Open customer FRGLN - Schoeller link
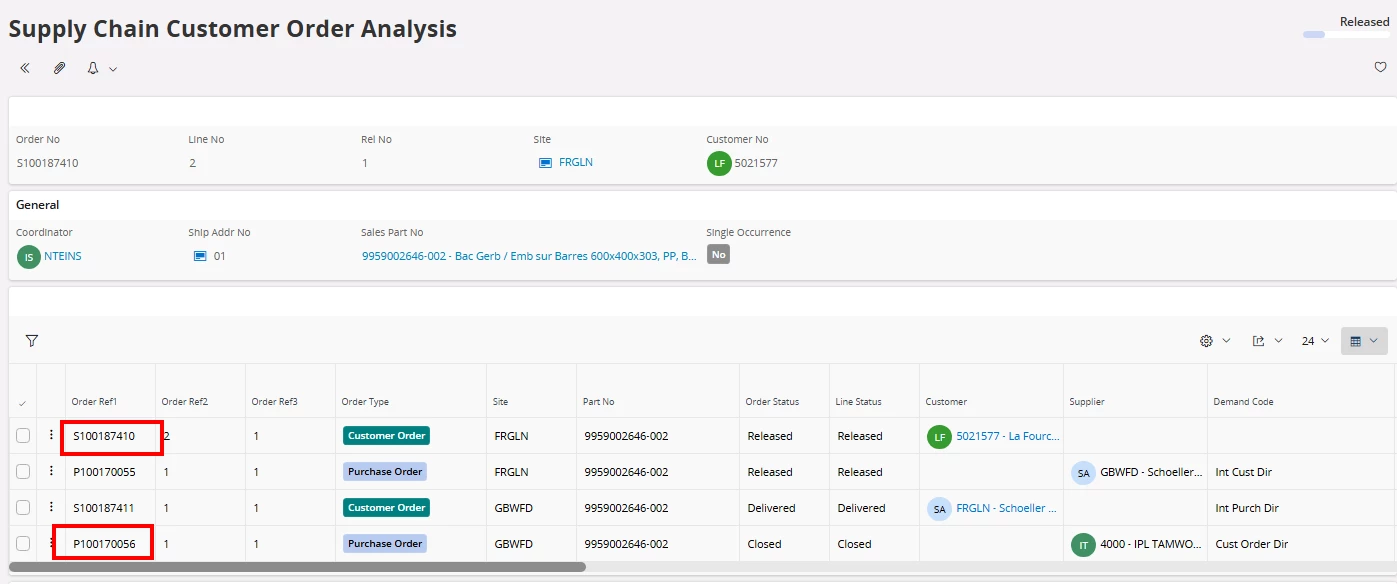The height and width of the screenshot is (584, 1397). click(1006, 508)
